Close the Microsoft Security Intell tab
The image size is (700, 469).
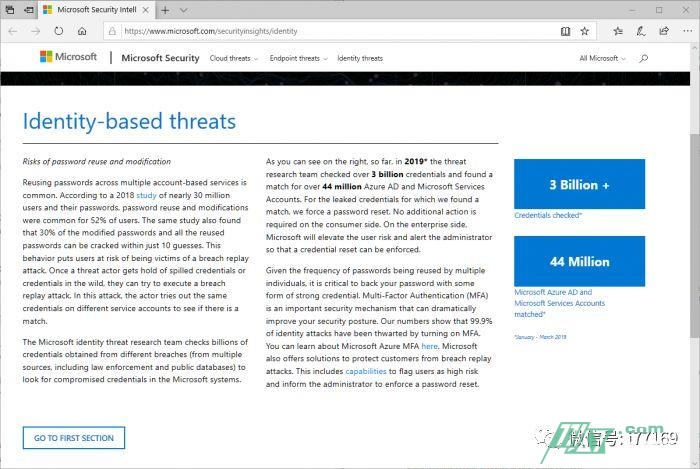coord(146,10)
